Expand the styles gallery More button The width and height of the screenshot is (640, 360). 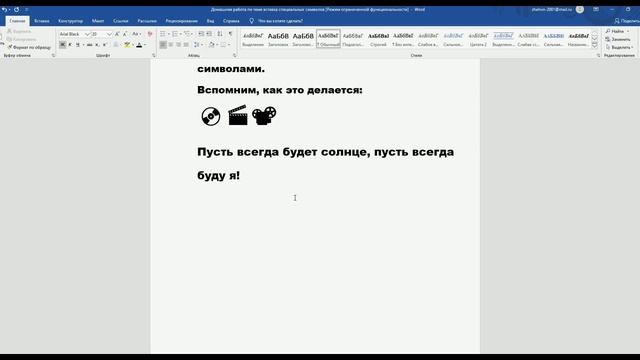pos(595,45)
